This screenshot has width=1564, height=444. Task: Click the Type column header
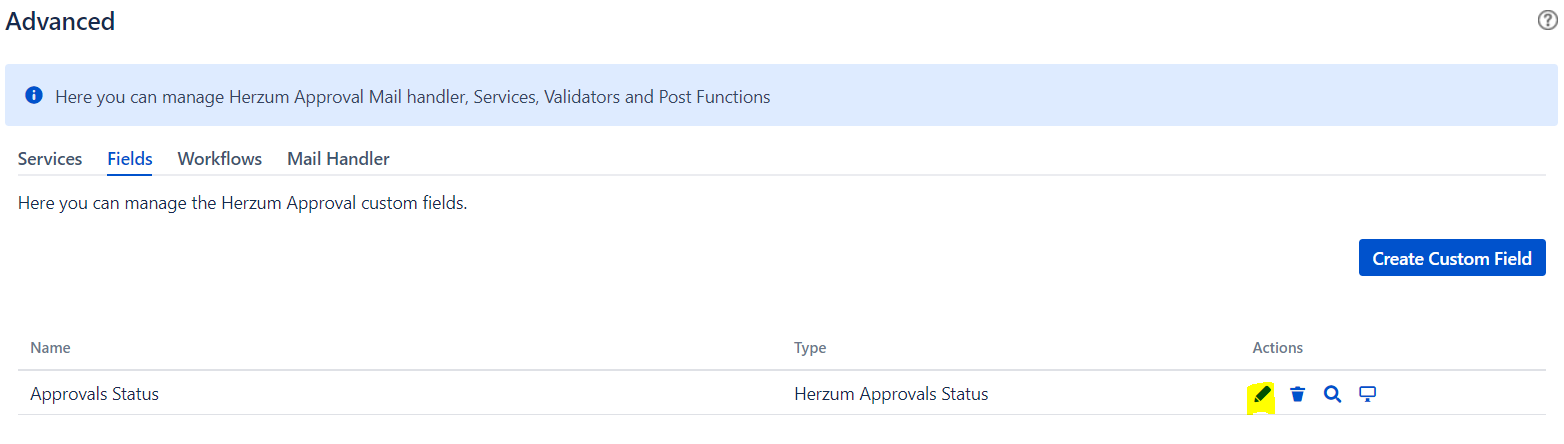tap(810, 348)
